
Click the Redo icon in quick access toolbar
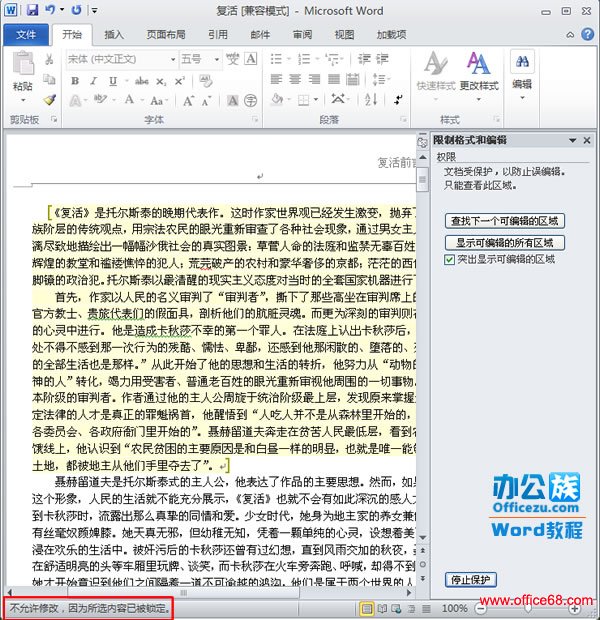(x=76, y=10)
